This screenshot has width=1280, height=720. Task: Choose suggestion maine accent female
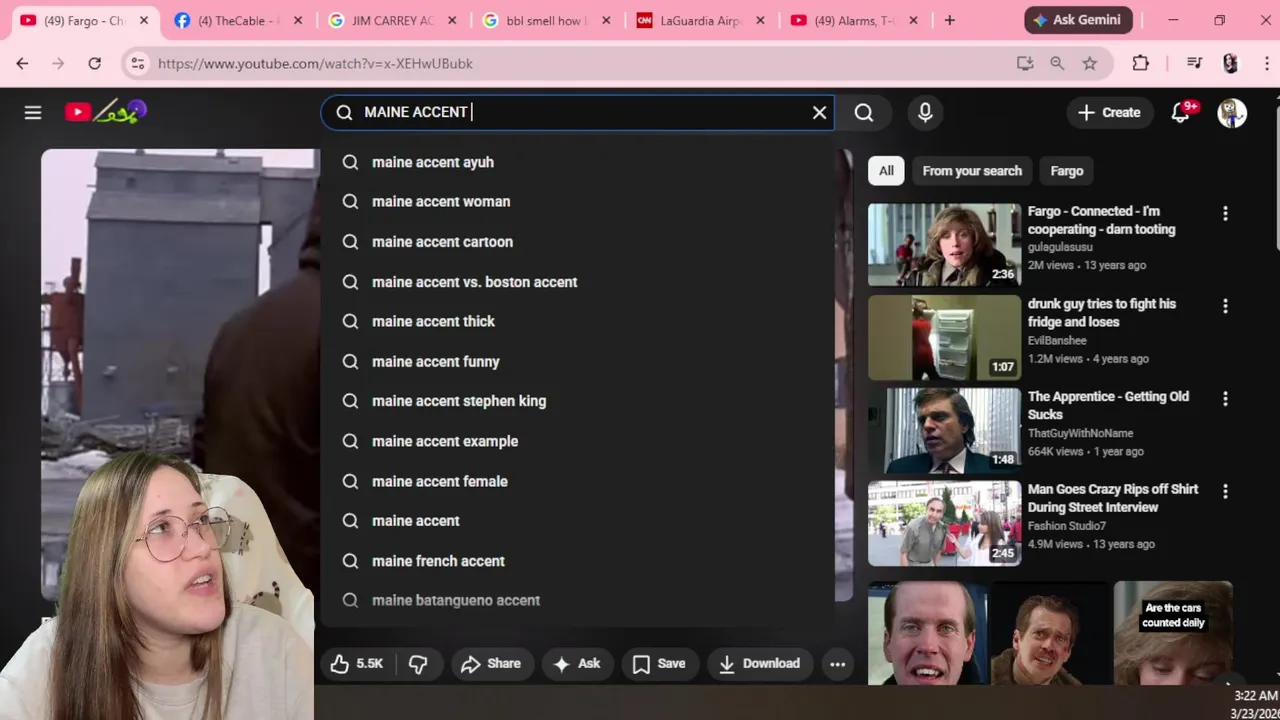pos(577,481)
